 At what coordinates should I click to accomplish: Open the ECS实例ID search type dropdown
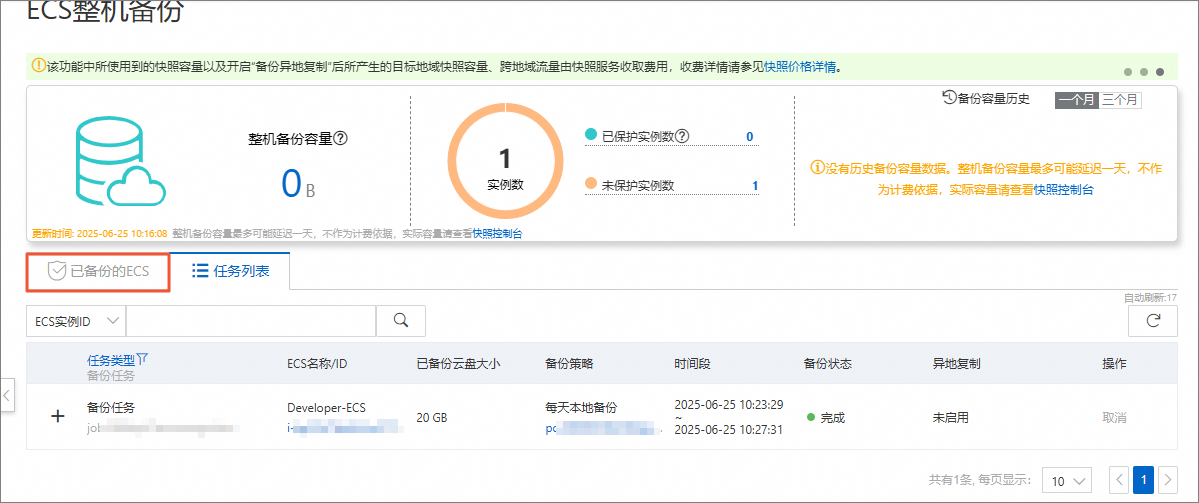tap(76, 321)
